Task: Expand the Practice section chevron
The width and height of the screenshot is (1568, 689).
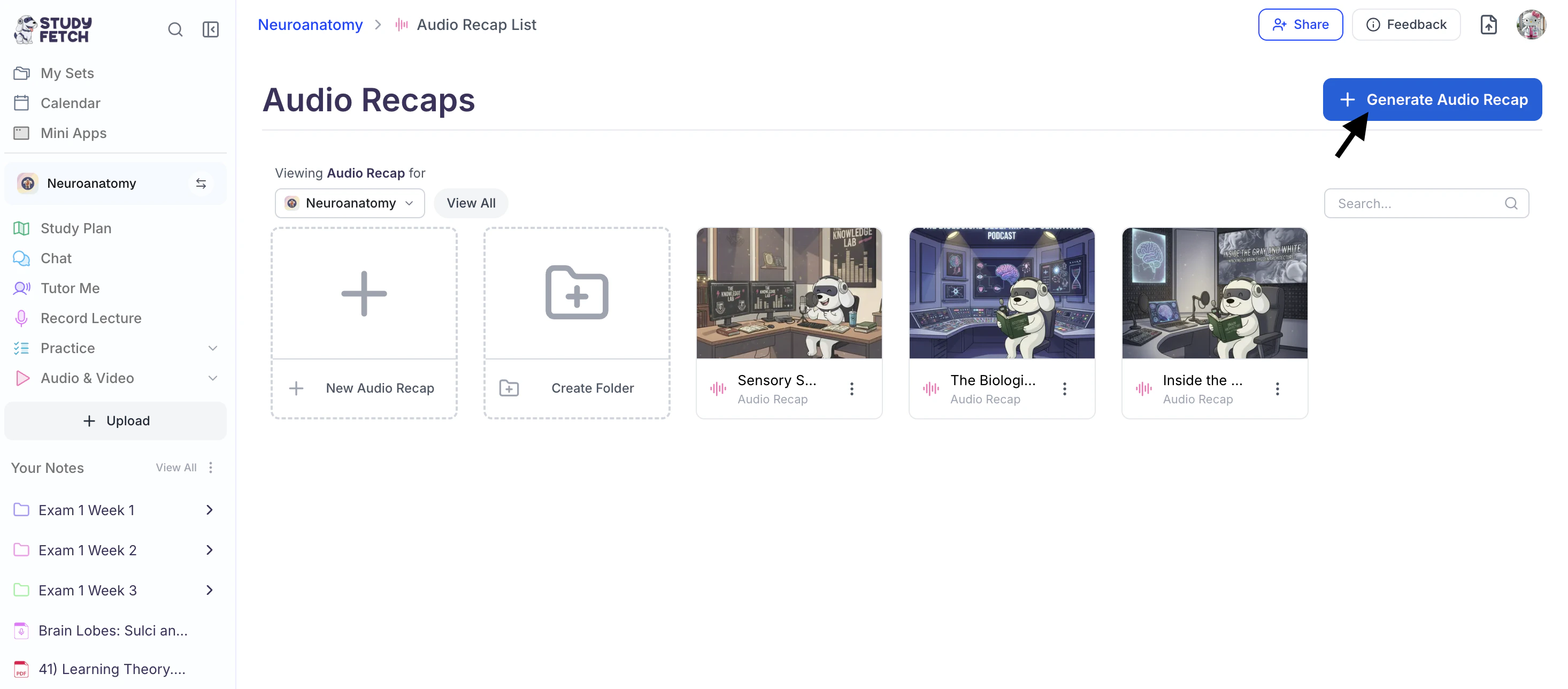Action: tap(212, 348)
